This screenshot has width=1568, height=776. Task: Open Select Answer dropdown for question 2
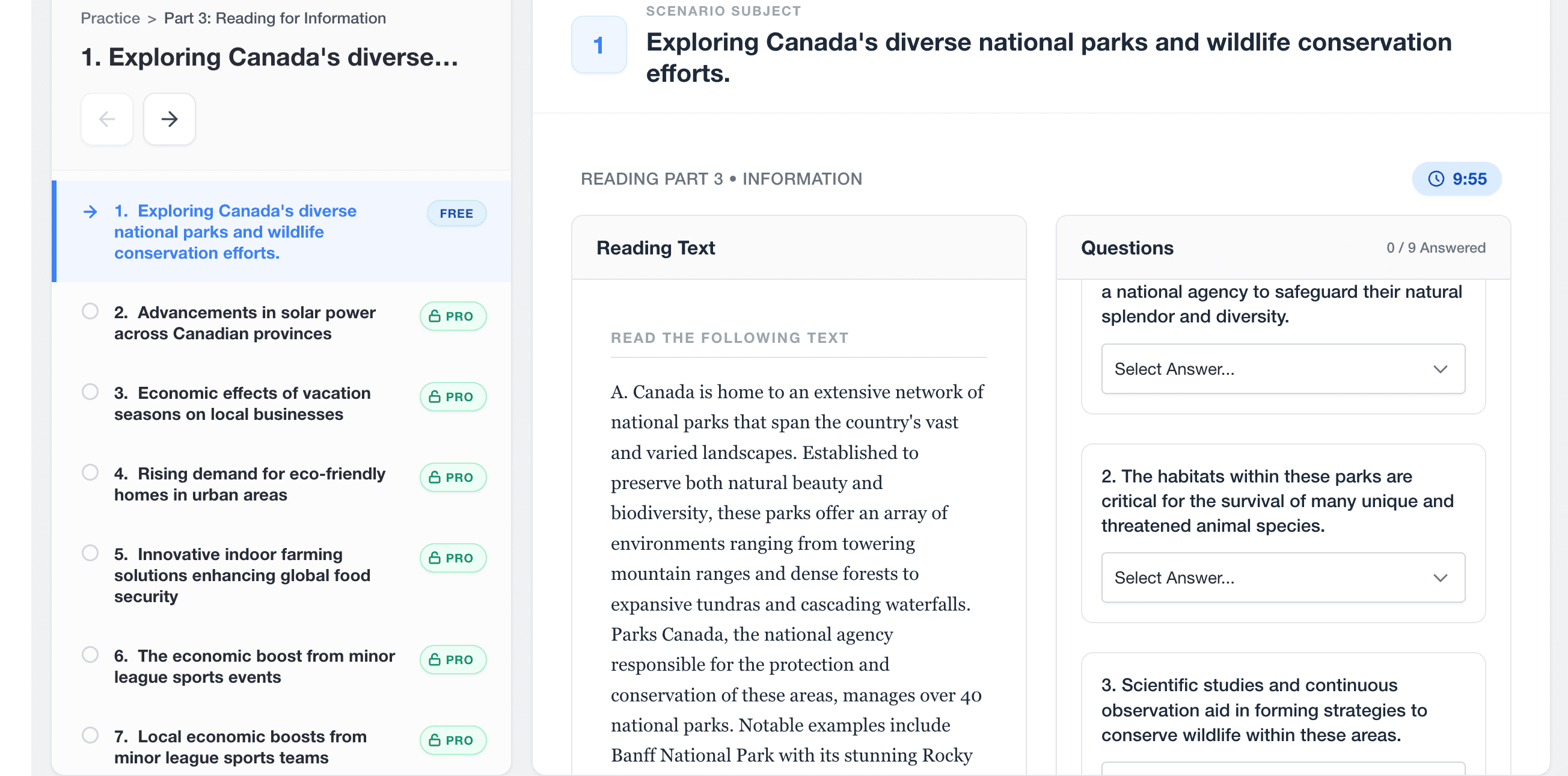[1282, 577]
